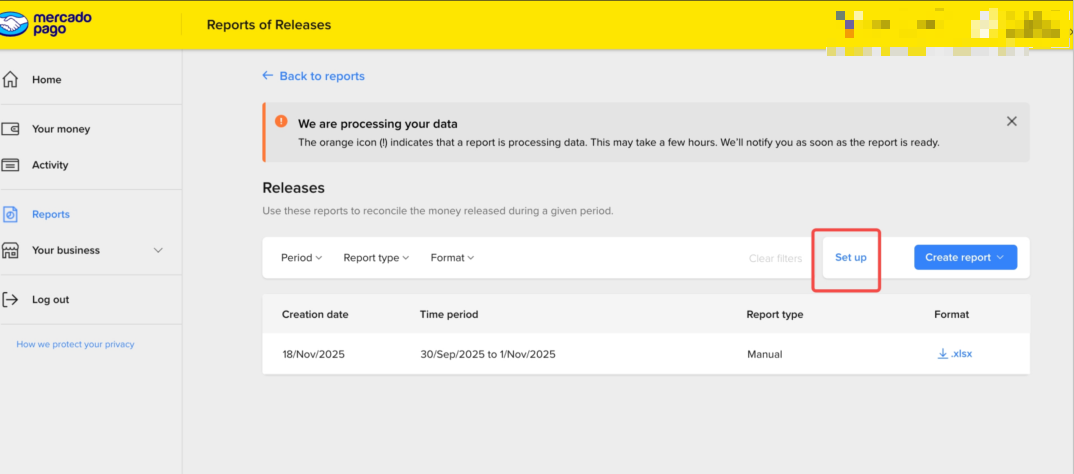This screenshot has width=1074, height=474.
Task: Open the Period filter dropdown
Action: [301, 258]
